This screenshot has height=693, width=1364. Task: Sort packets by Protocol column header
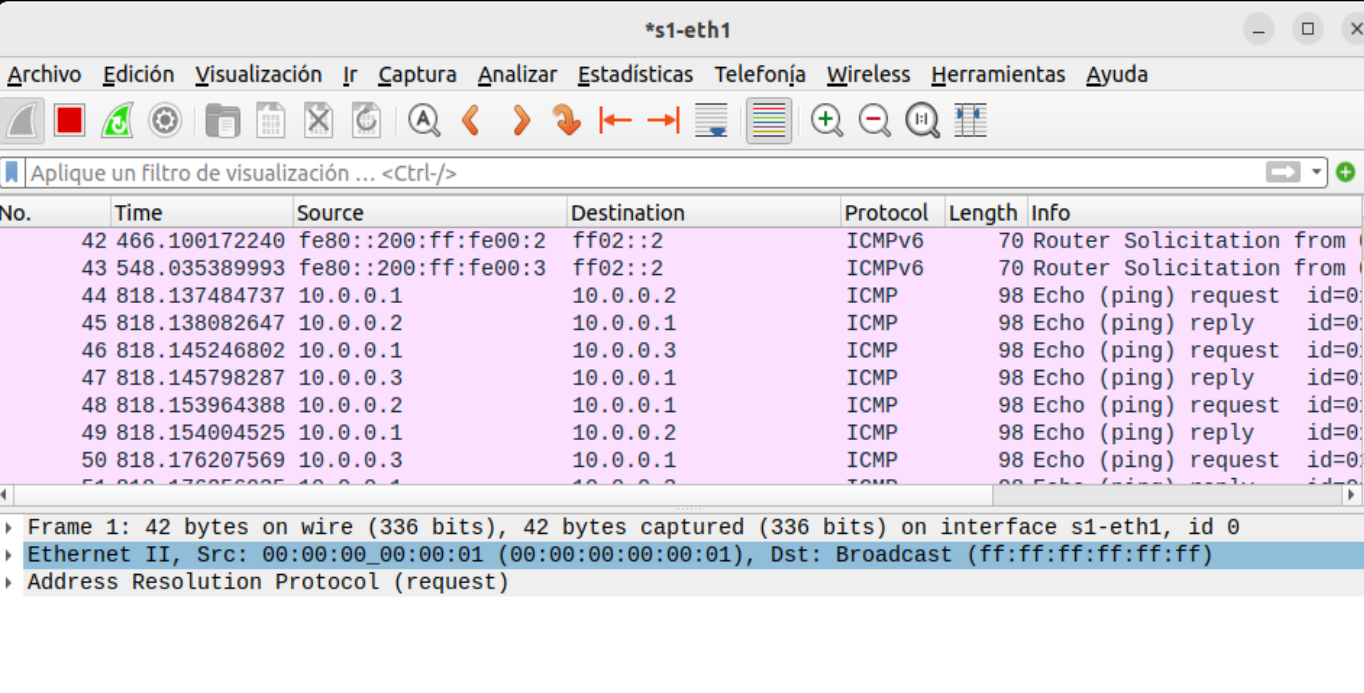click(x=886, y=213)
